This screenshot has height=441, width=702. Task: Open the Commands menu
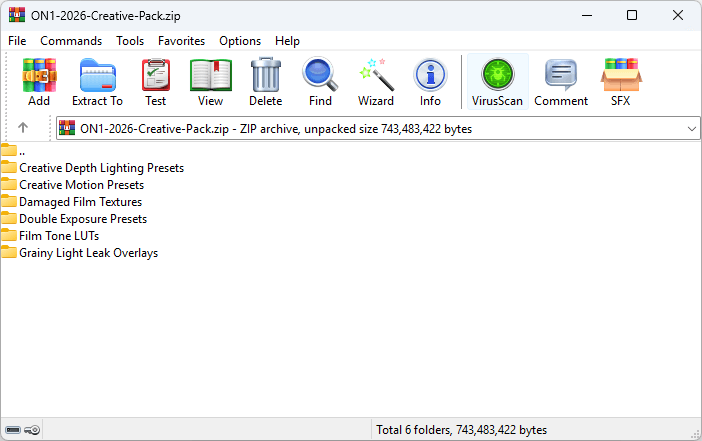pos(71,41)
